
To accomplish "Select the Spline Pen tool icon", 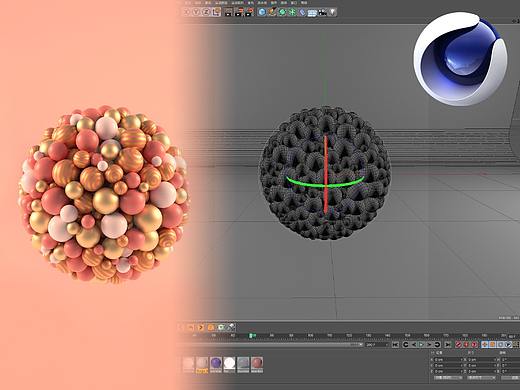I will coord(272,12).
